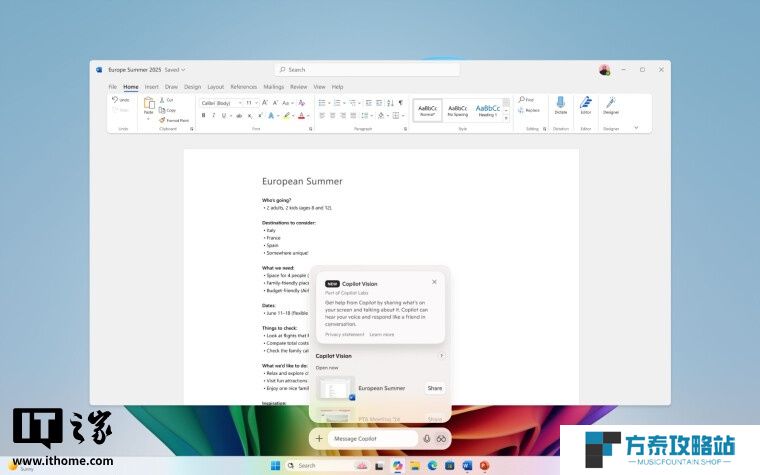Align text right
Screen dimensions: 760x475
pos(343,115)
